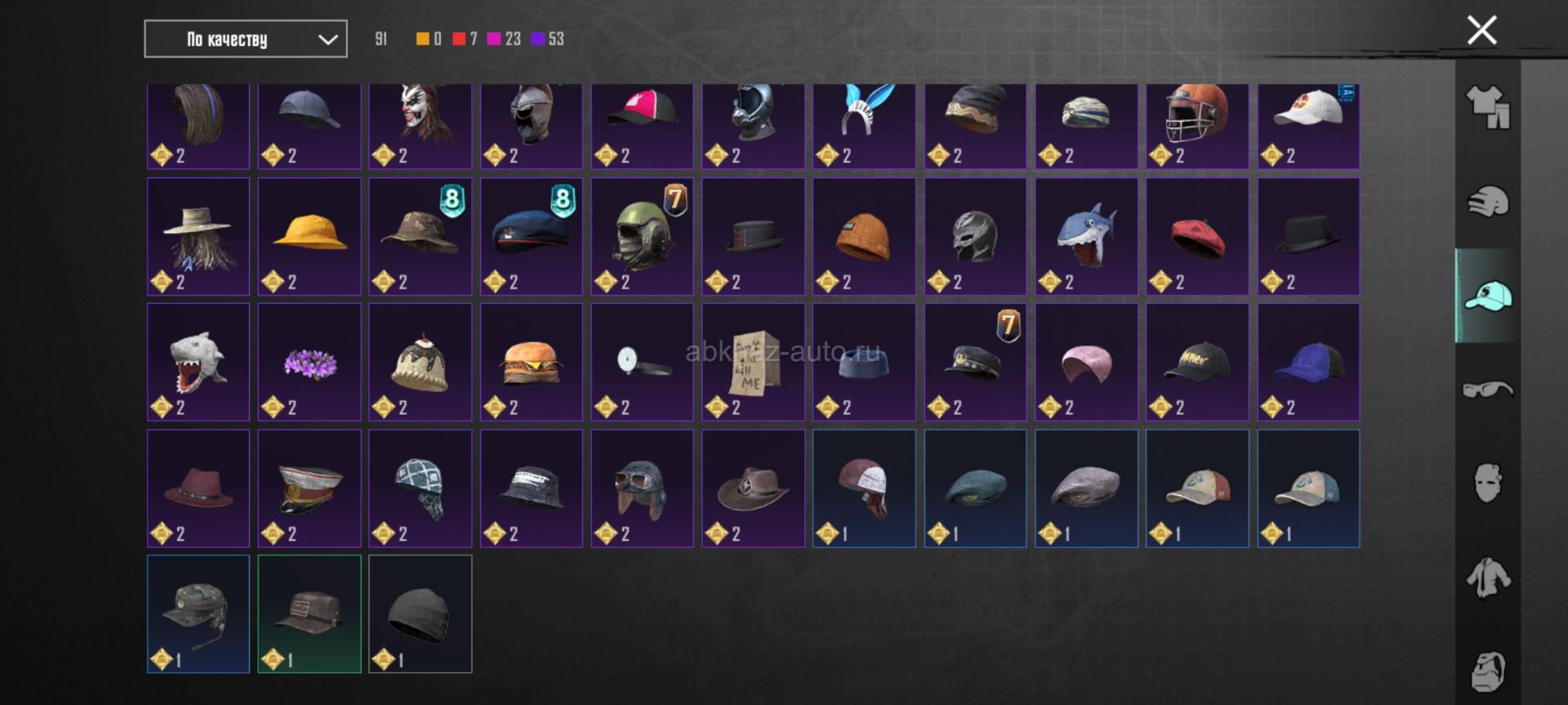The height and width of the screenshot is (705, 1568).
Task: Select the purple flower crown
Action: 310,363
